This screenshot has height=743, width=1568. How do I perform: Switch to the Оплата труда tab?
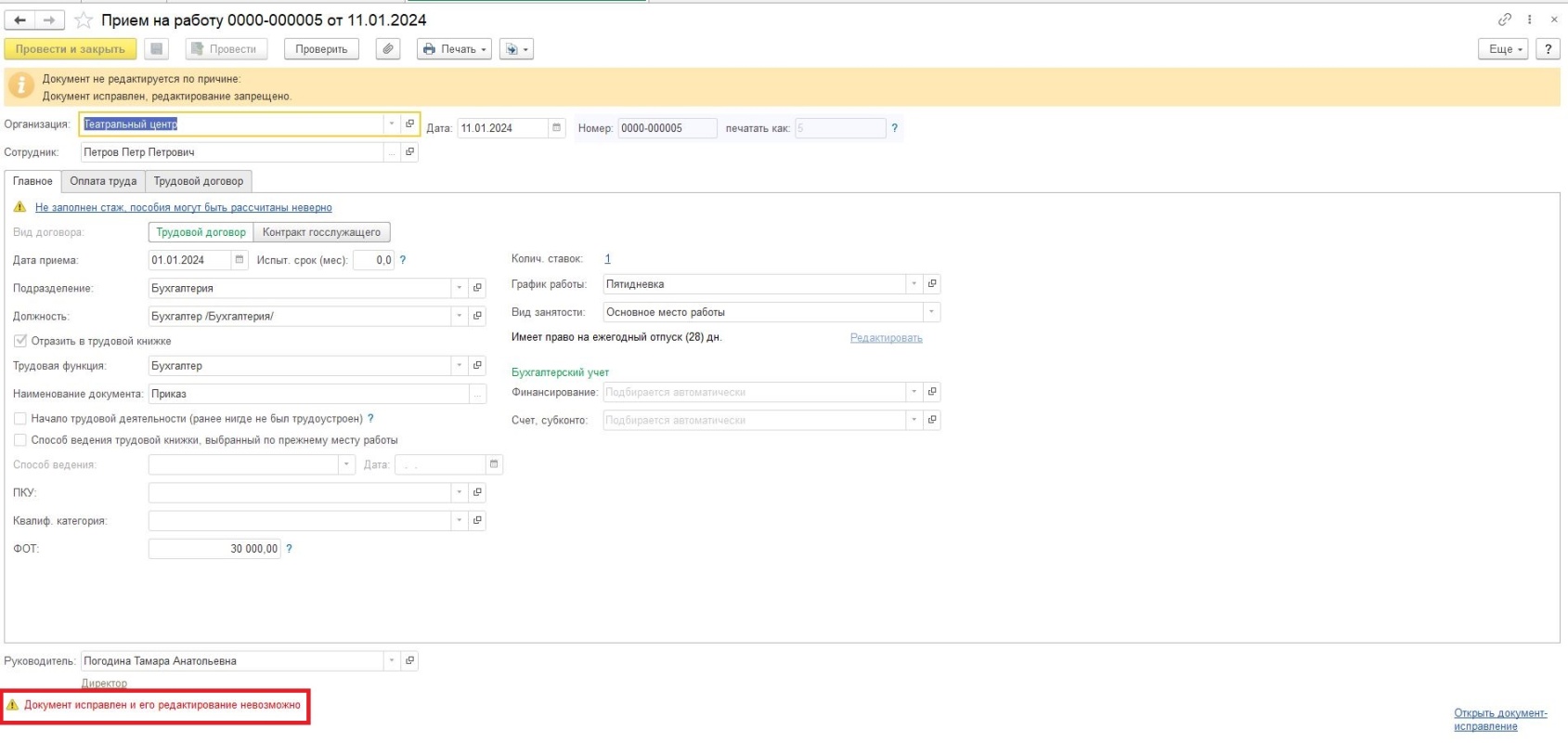[x=103, y=181]
